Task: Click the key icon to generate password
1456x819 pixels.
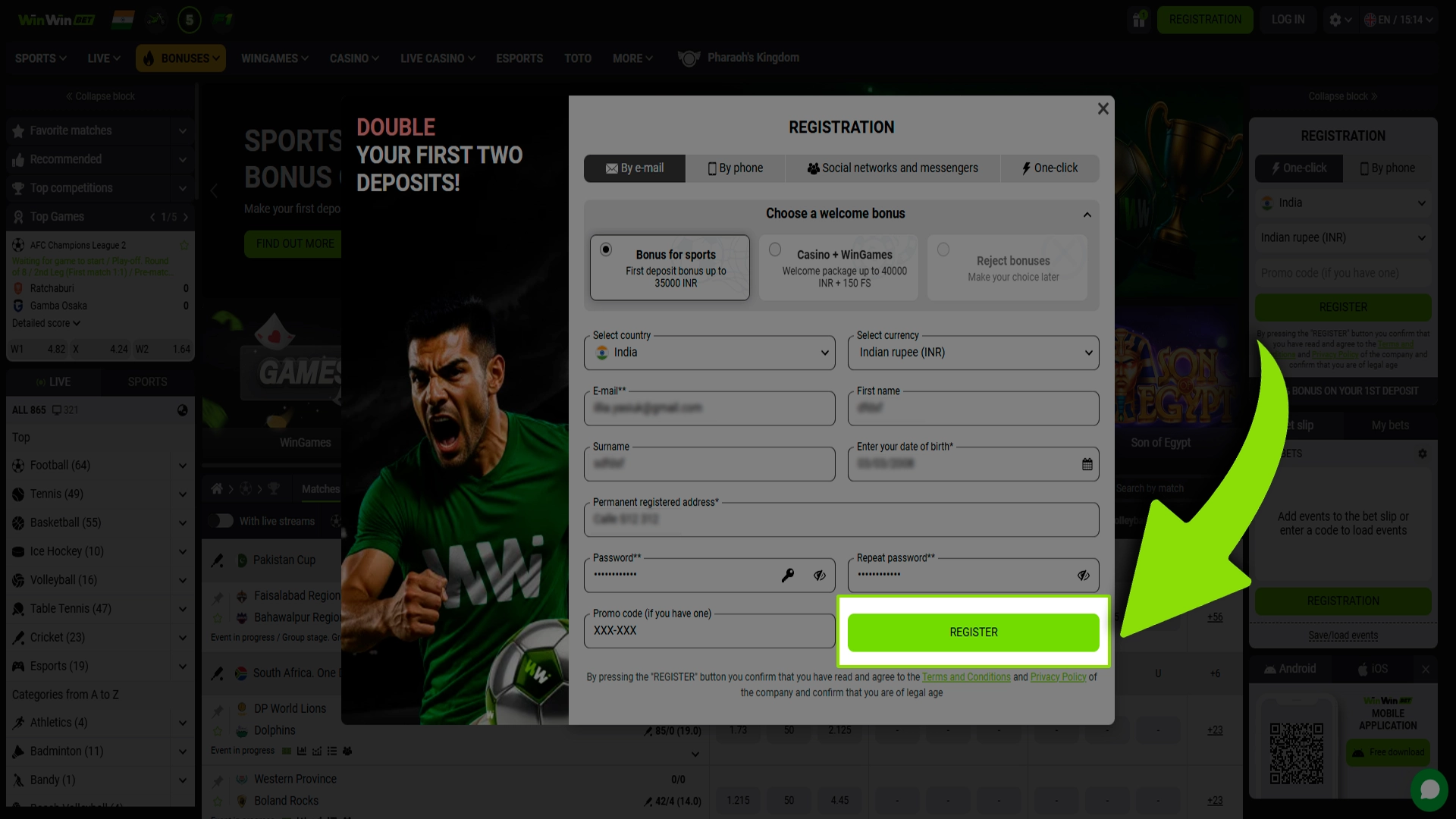Action: coord(788,576)
